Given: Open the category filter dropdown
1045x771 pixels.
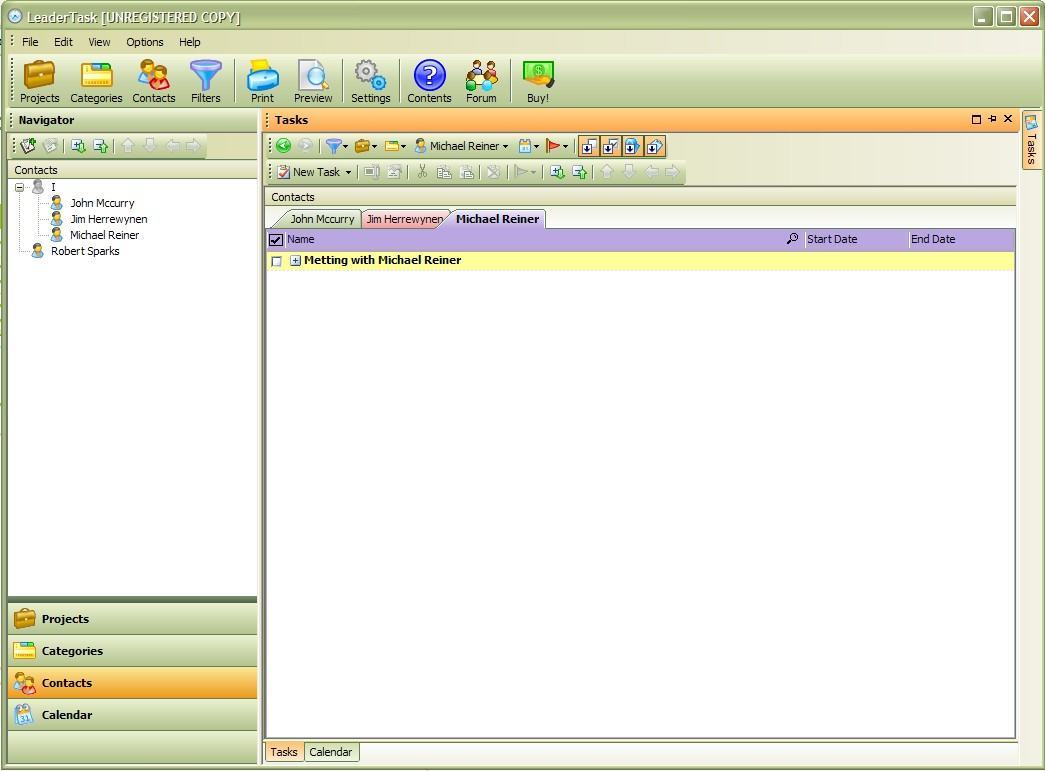Looking at the screenshot, I should pos(395,146).
